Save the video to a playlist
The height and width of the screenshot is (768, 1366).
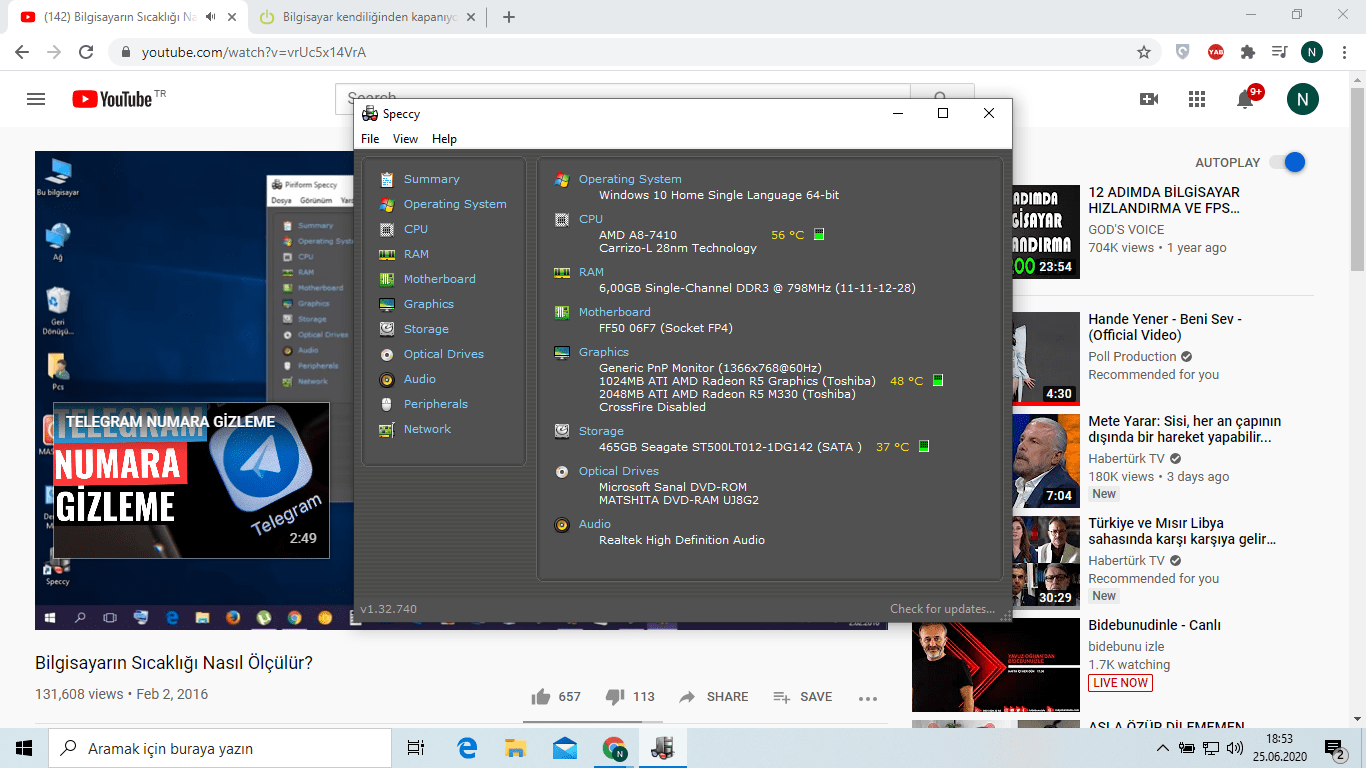802,697
